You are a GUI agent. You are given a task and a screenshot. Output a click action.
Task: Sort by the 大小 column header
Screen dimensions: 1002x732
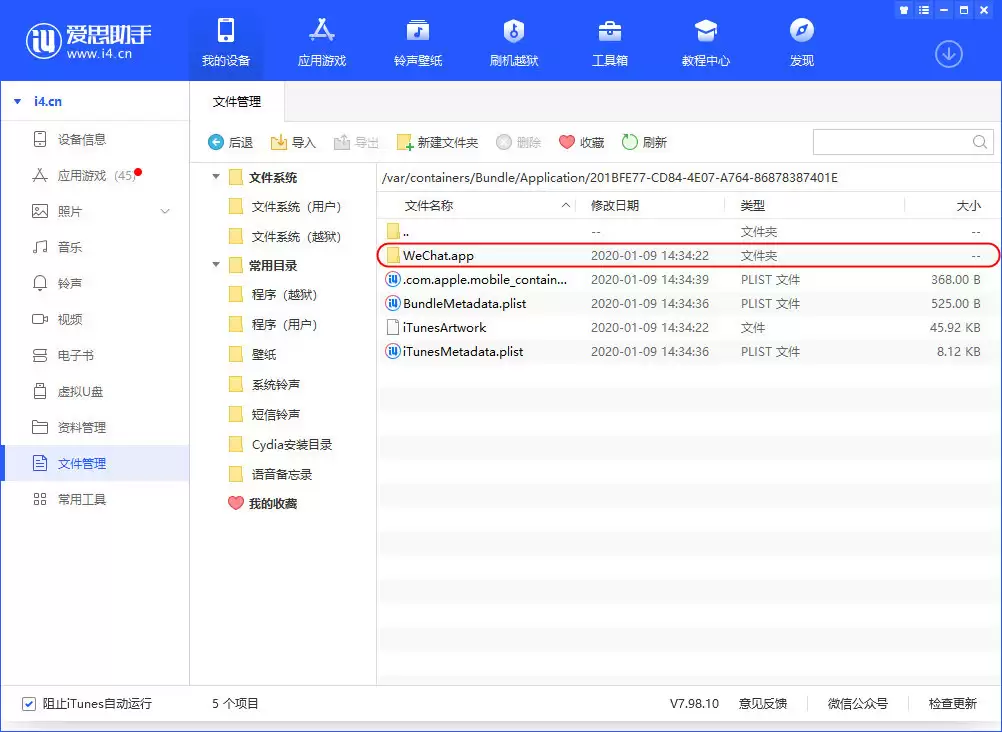point(952,205)
